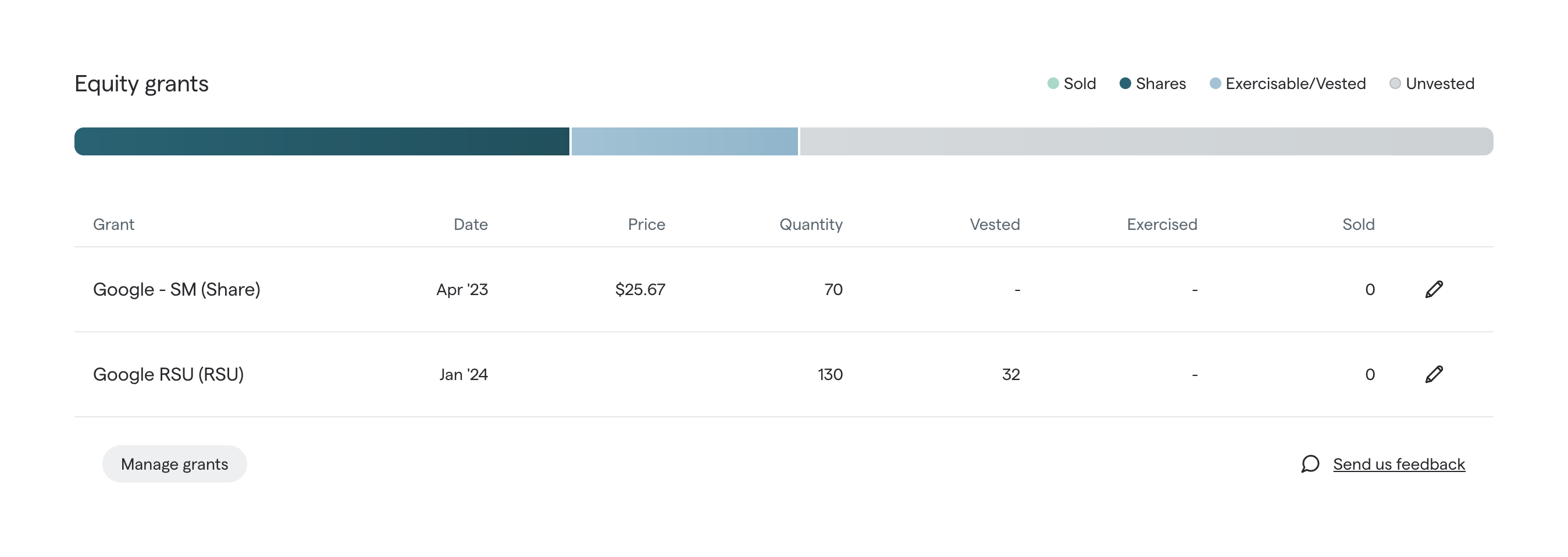Viewport: 1568px width, 557px height.
Task: Click the feedback speech bubble icon
Action: click(x=1310, y=464)
